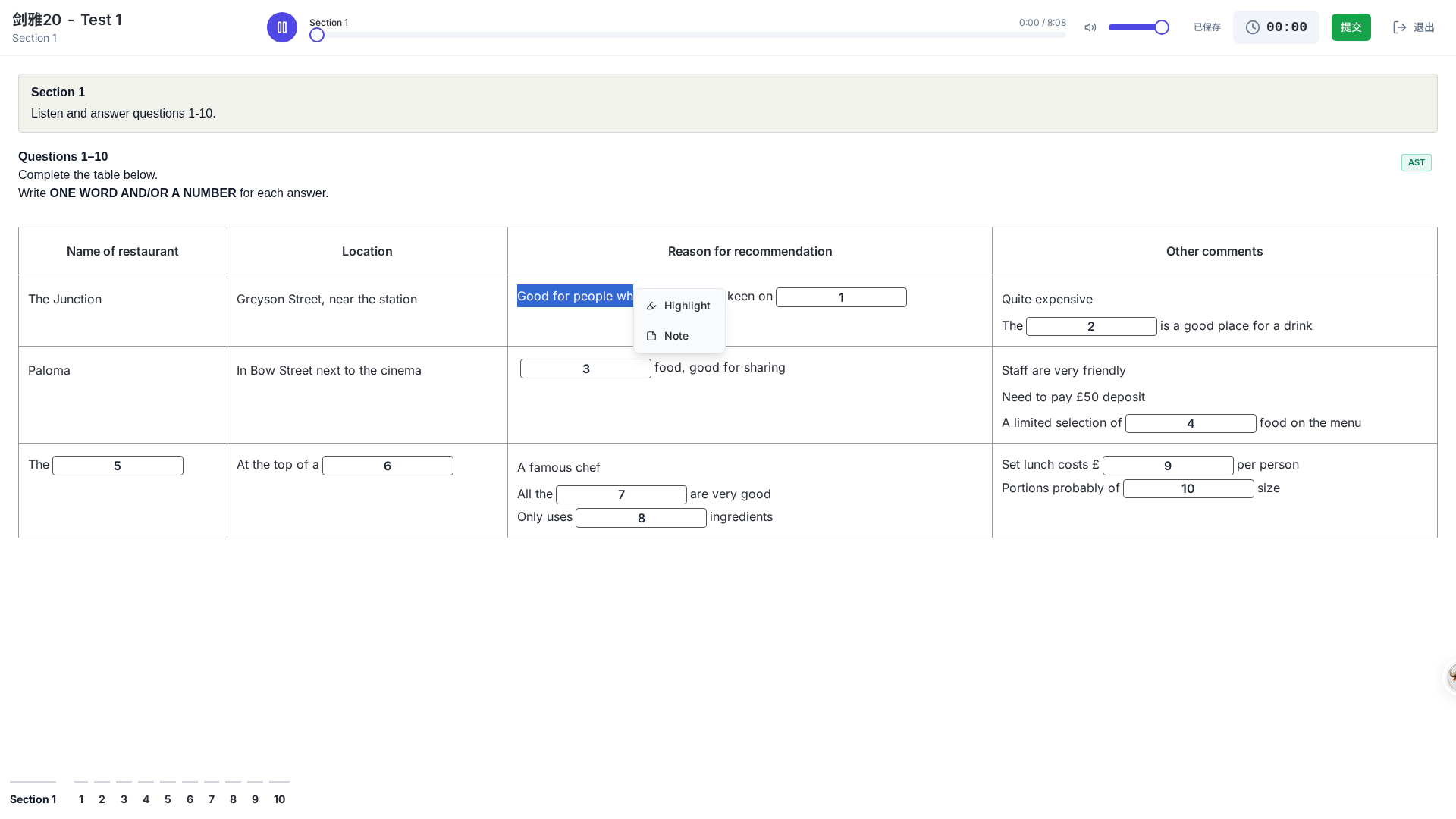Jump to question 9 in bottom navigator
1456x819 pixels.
pos(255,799)
